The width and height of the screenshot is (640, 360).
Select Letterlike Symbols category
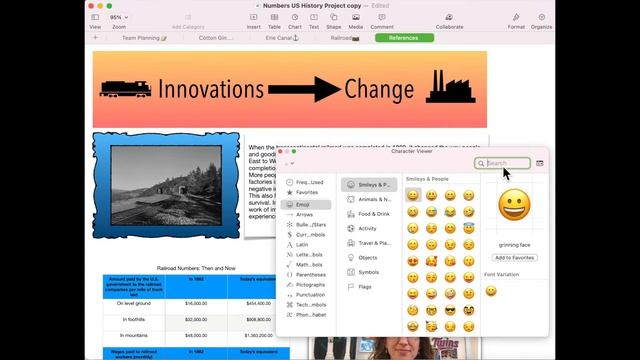[305, 255]
